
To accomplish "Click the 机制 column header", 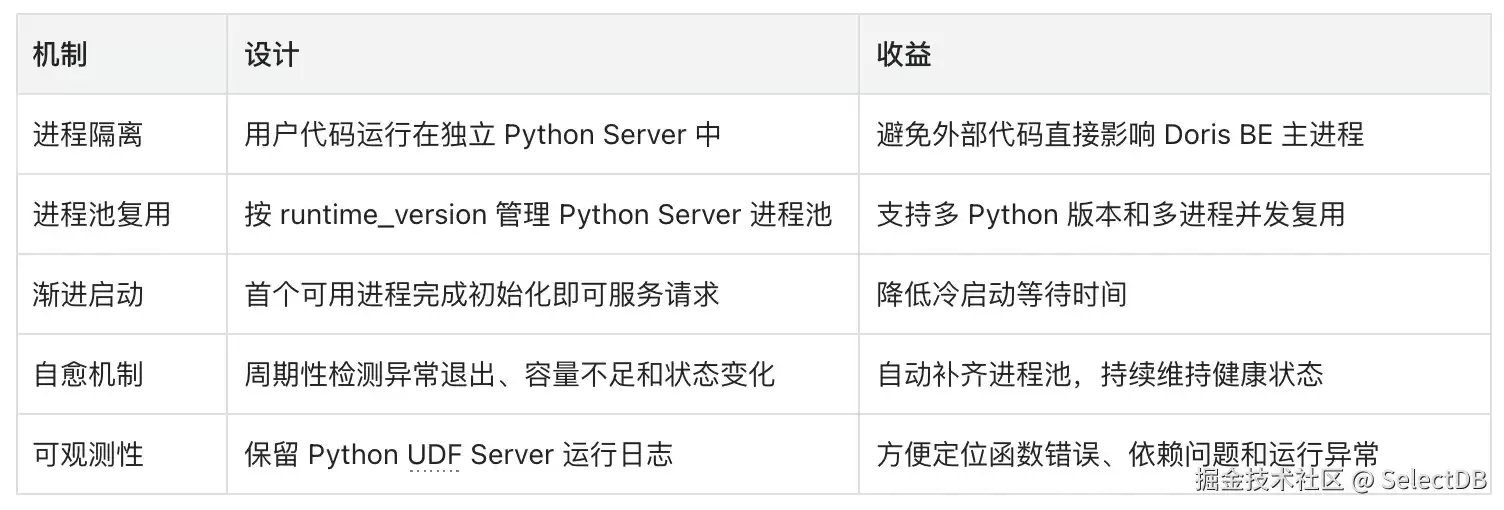I will [x=122, y=55].
